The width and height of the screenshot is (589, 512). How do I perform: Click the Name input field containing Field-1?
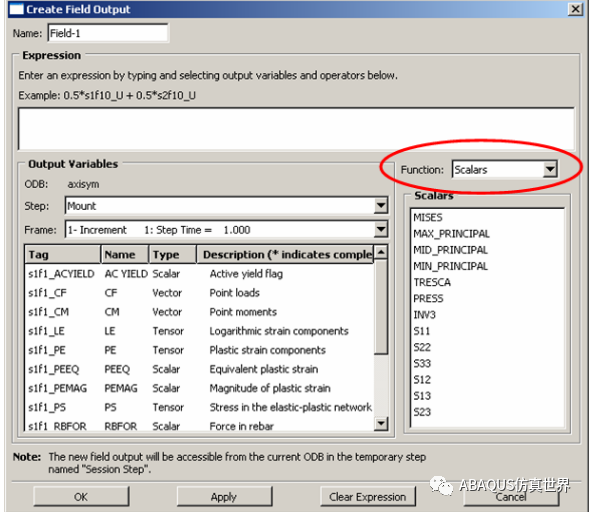point(108,33)
